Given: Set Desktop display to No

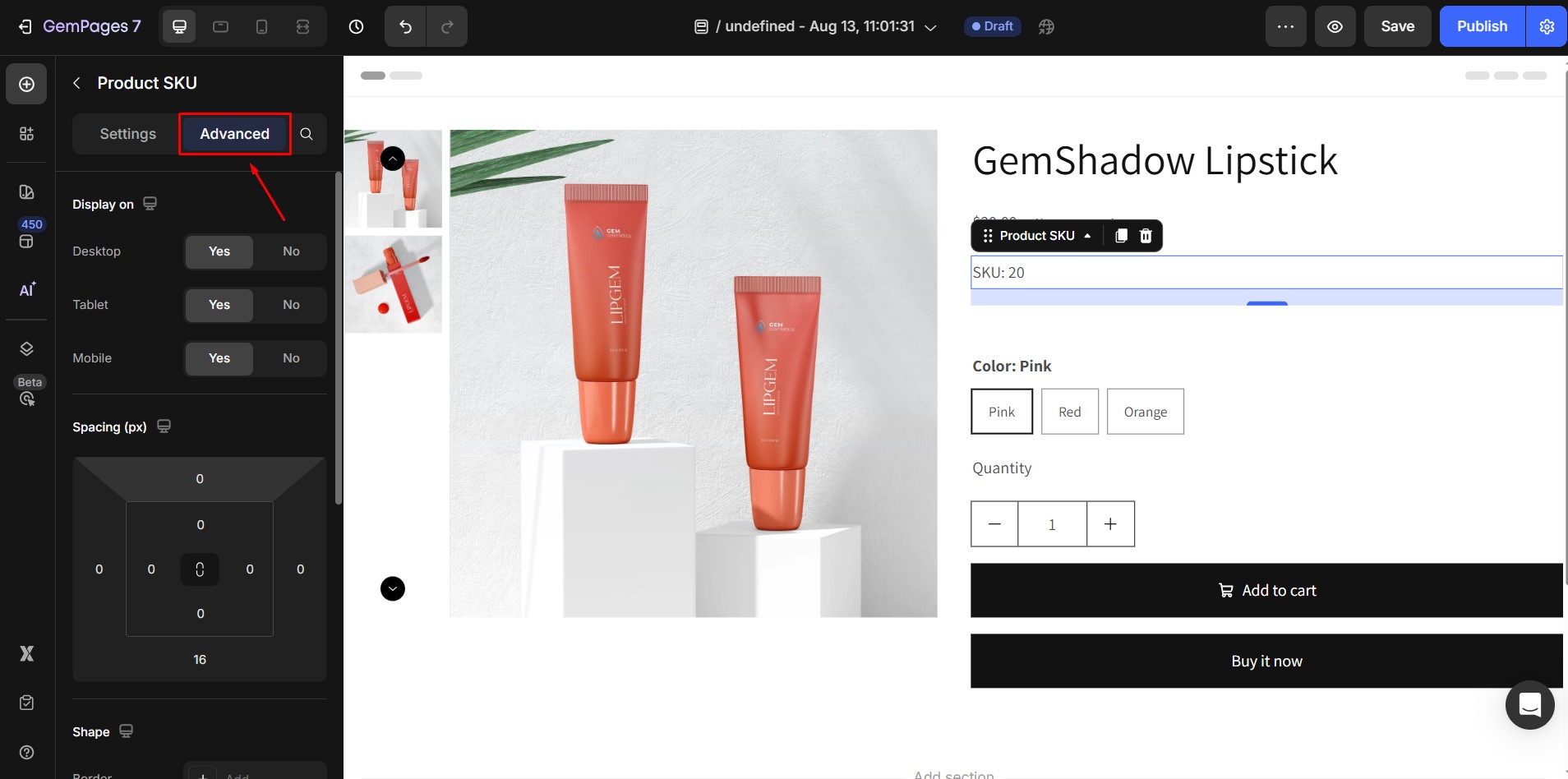Looking at the screenshot, I should coord(291,251).
